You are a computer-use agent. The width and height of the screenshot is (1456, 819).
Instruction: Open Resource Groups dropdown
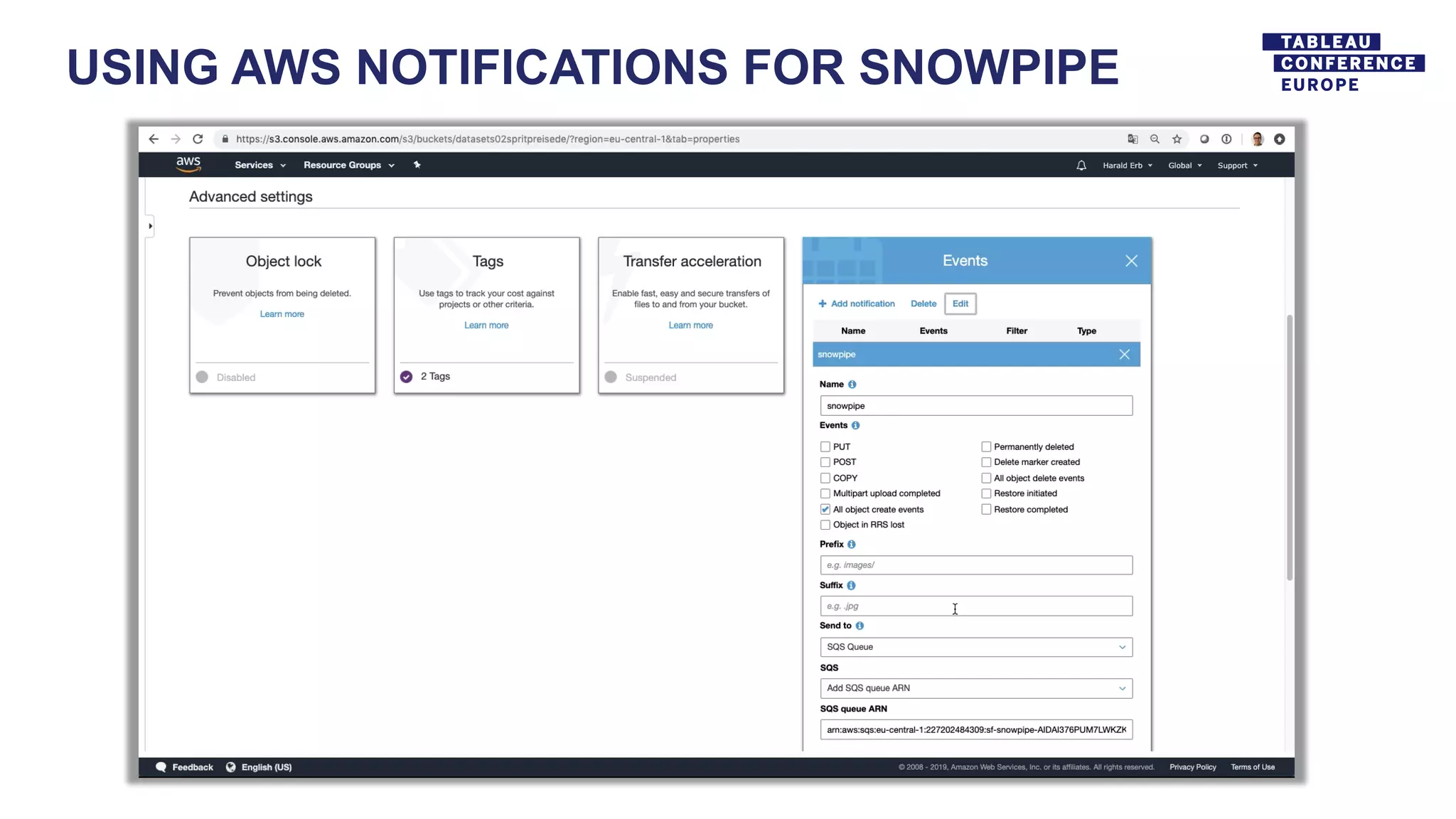[x=349, y=165]
